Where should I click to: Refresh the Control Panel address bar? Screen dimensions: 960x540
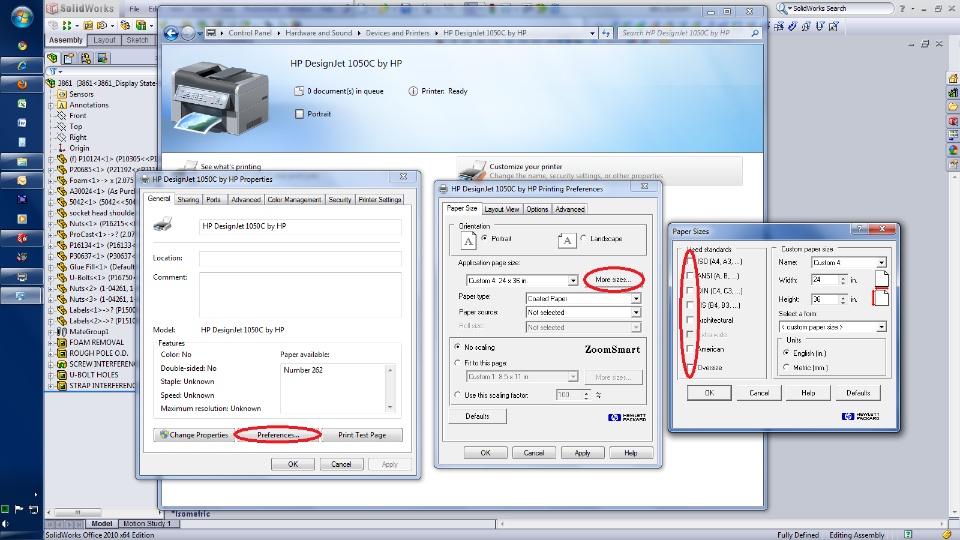pos(606,33)
